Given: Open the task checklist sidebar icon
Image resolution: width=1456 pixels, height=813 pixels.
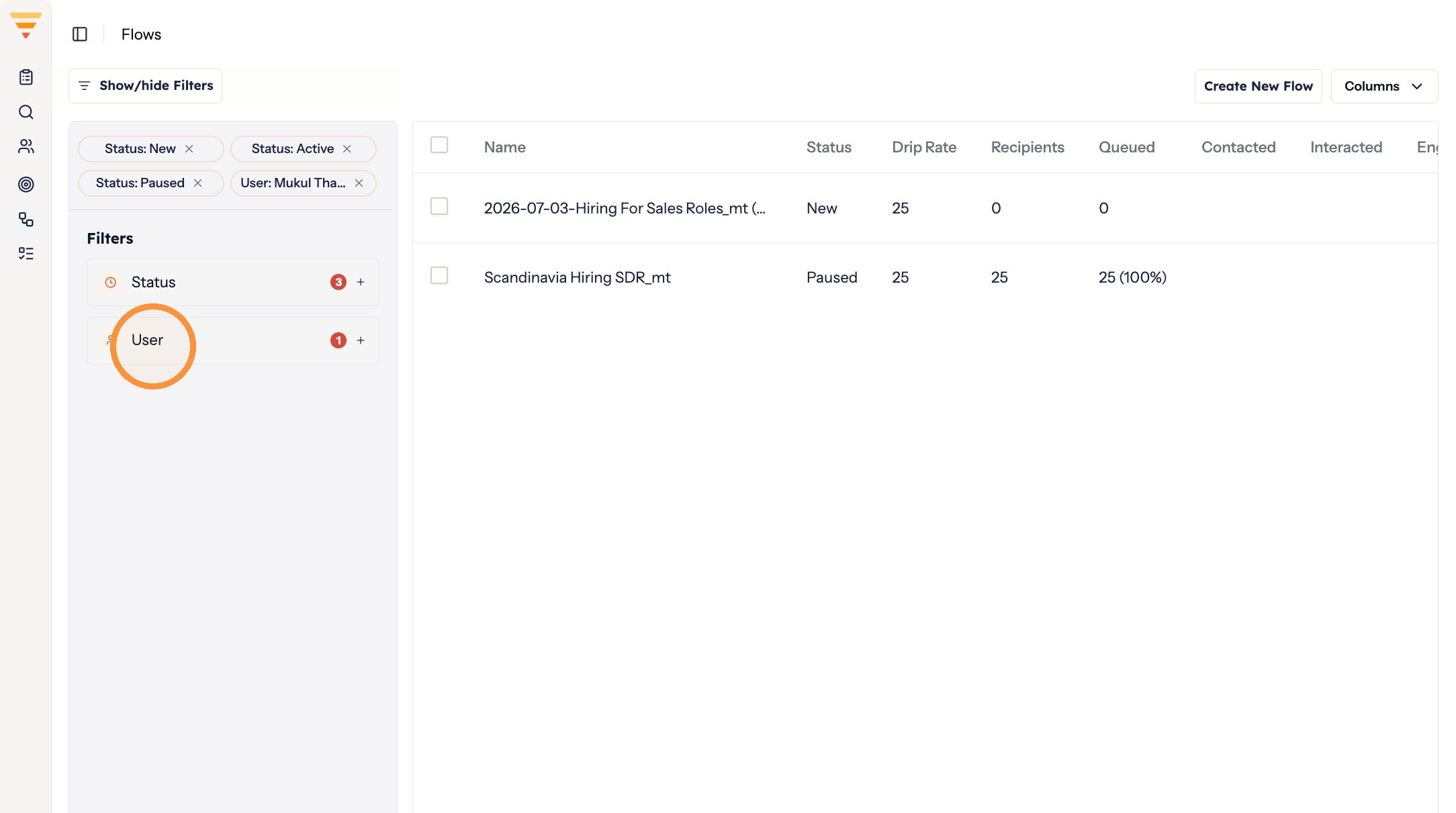Looking at the screenshot, I should (x=26, y=253).
